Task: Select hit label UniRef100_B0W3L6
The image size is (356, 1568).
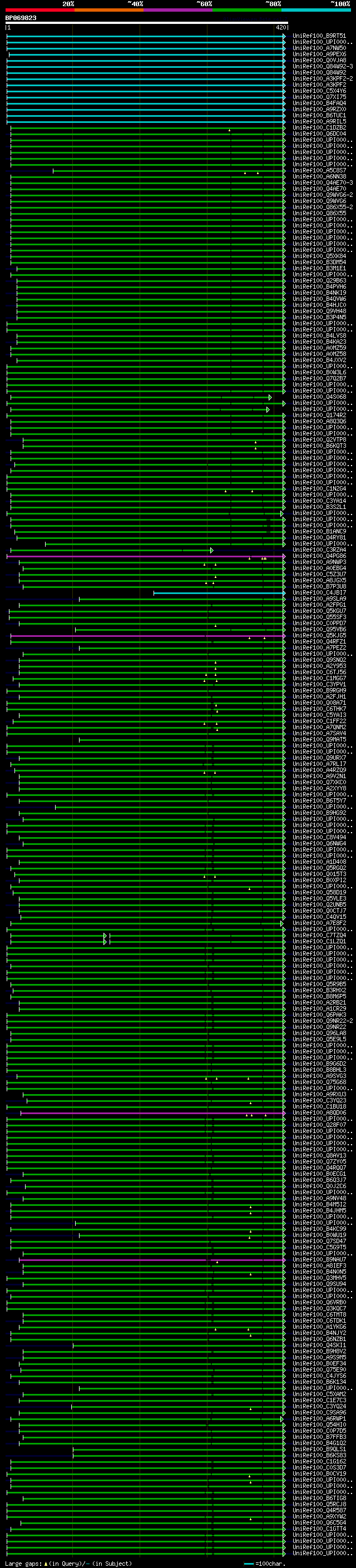Action: coord(319,373)
